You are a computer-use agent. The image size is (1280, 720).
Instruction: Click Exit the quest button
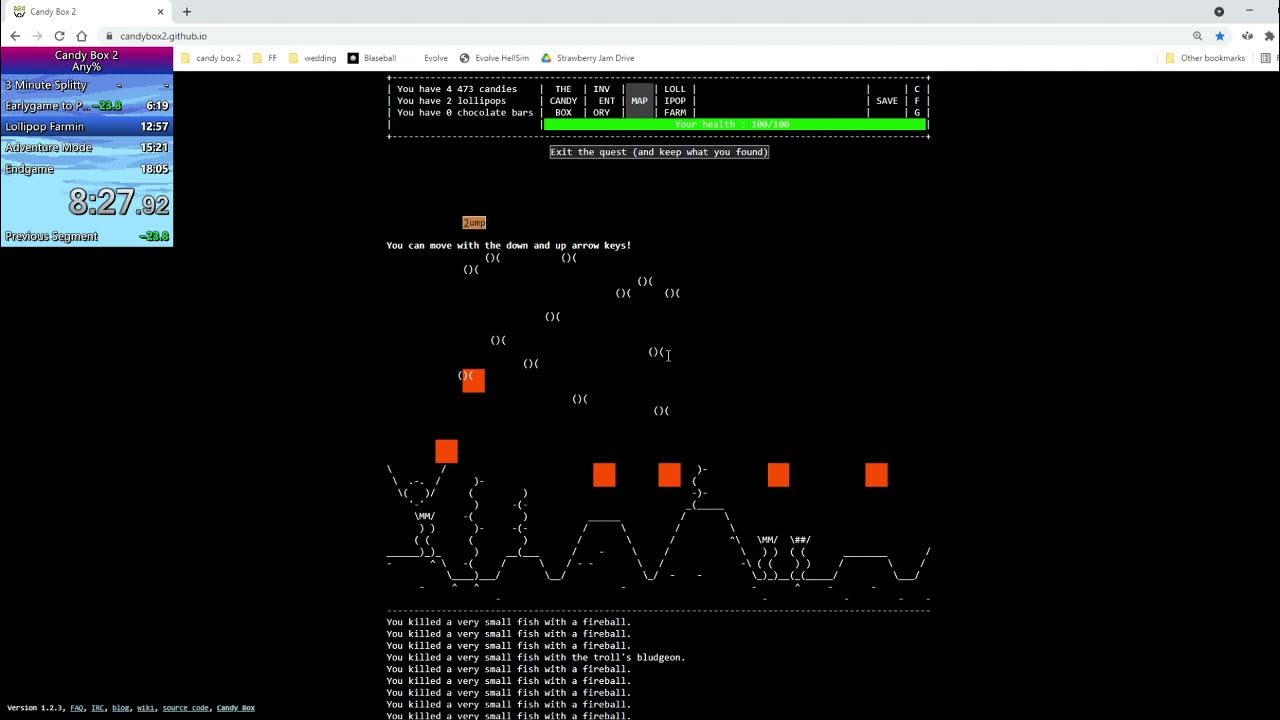pyautogui.click(x=659, y=152)
